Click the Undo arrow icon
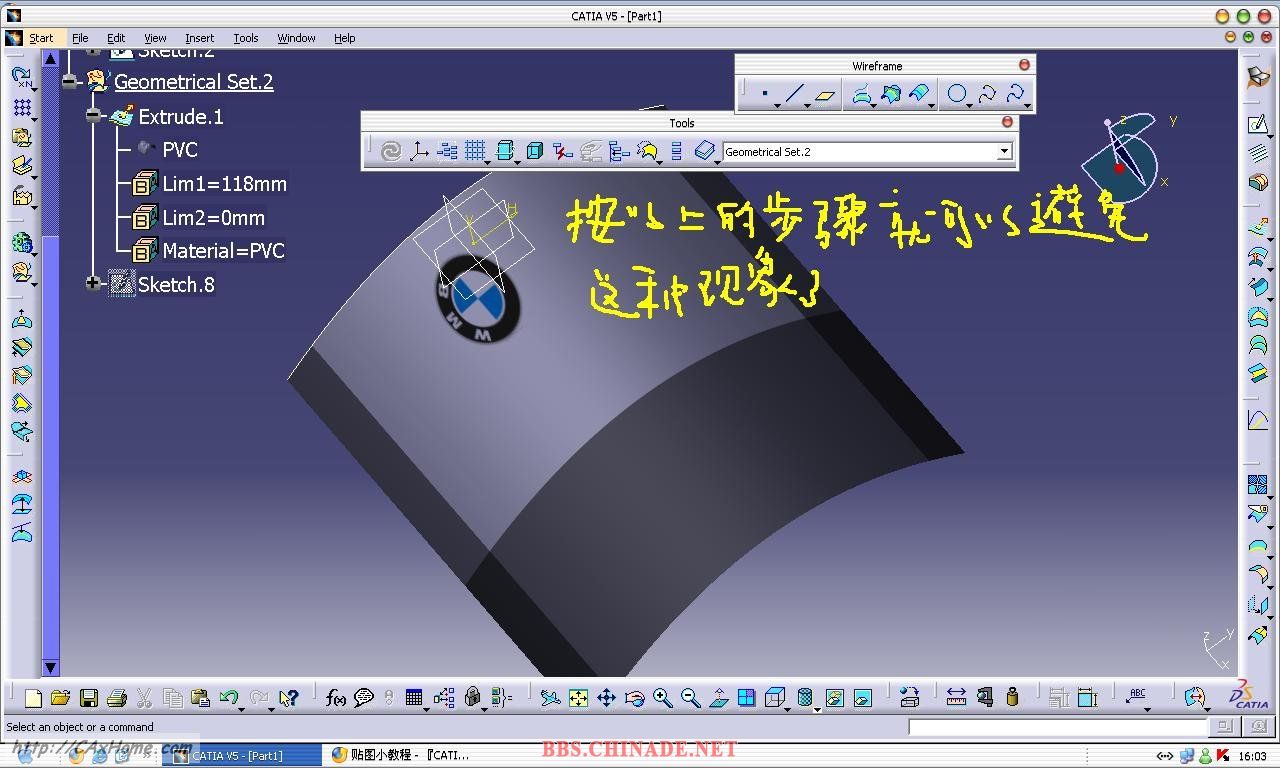 (x=228, y=698)
